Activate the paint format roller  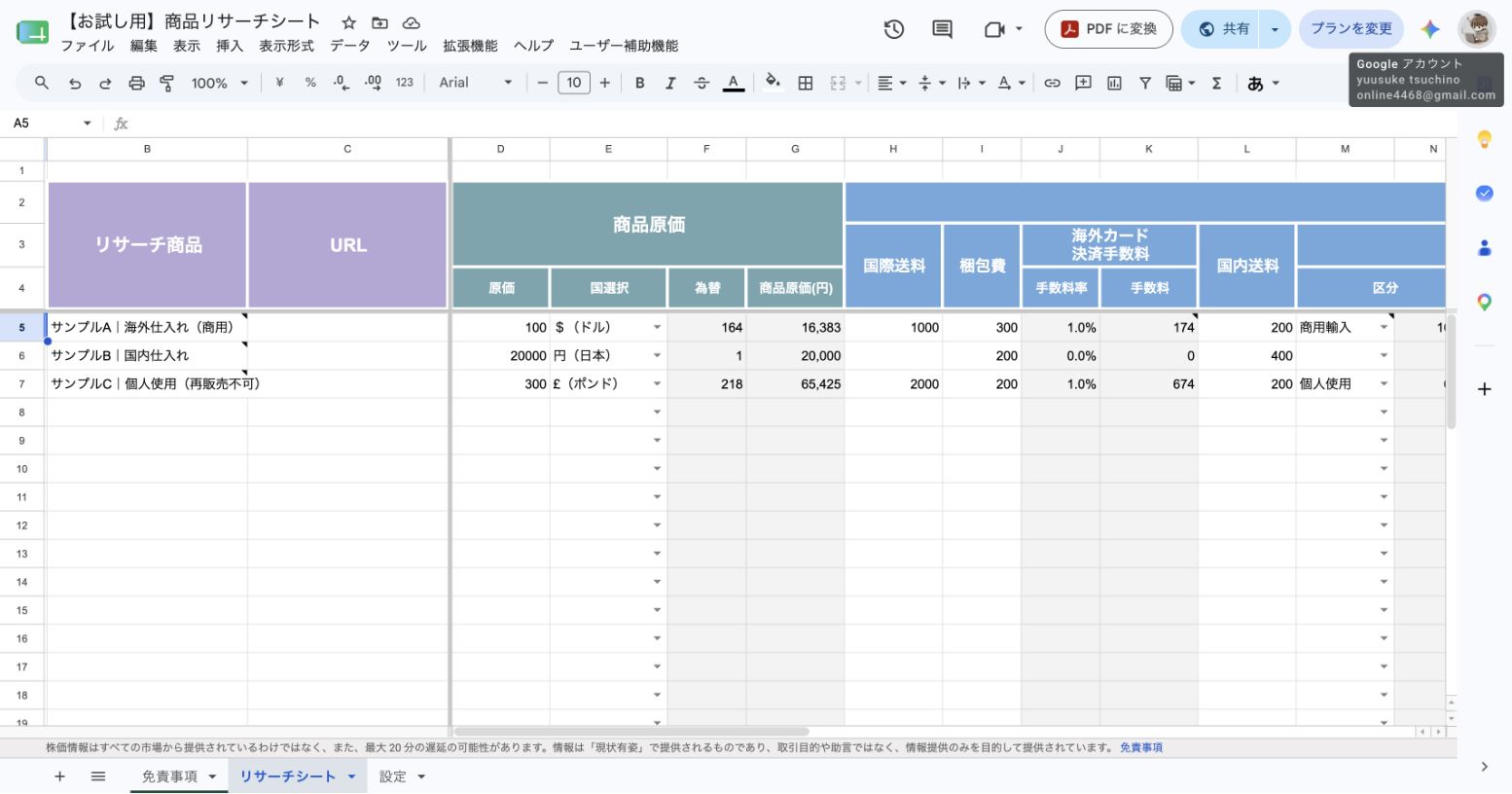click(x=167, y=84)
